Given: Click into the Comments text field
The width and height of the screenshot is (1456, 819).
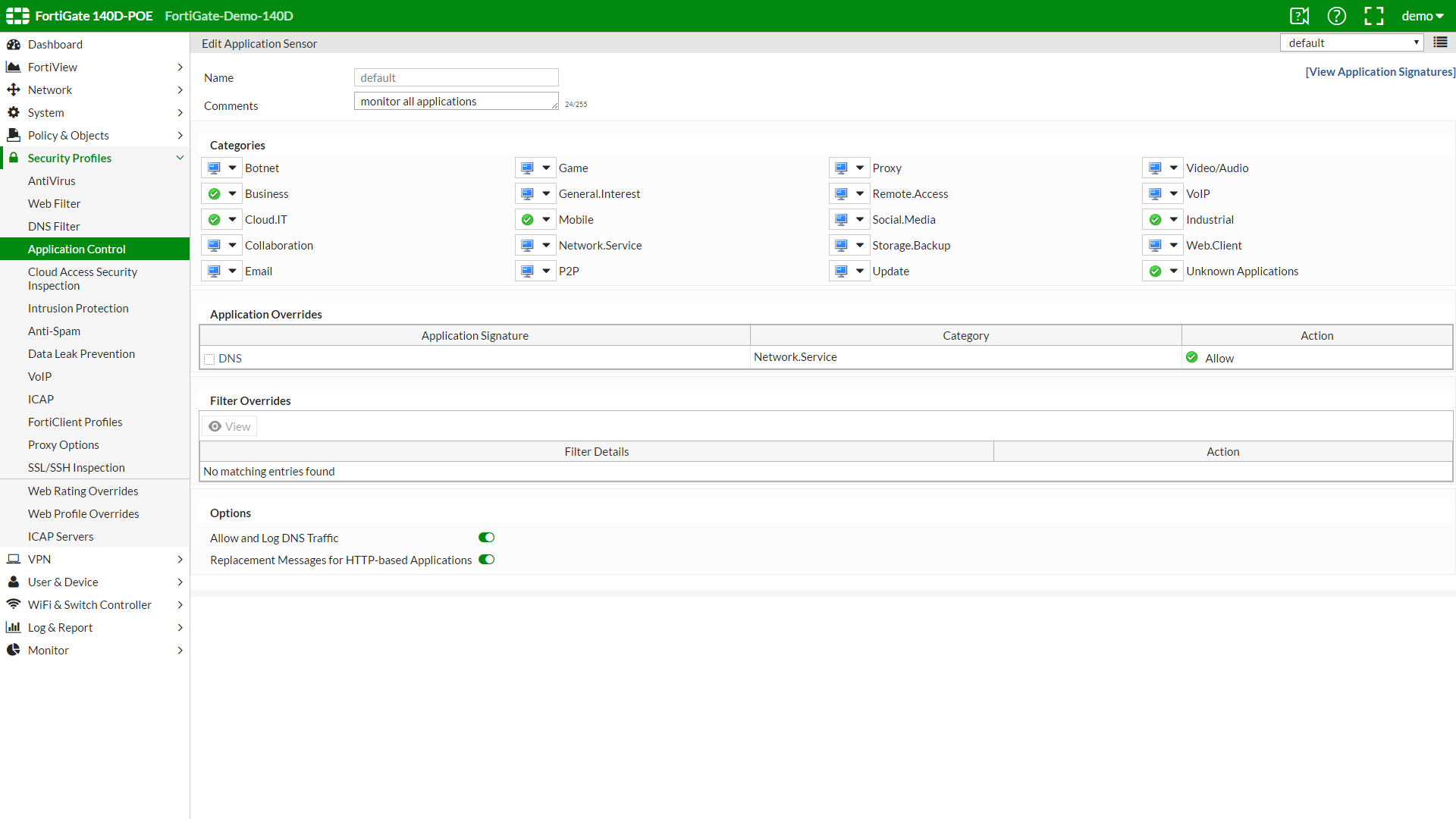Looking at the screenshot, I should tap(456, 102).
